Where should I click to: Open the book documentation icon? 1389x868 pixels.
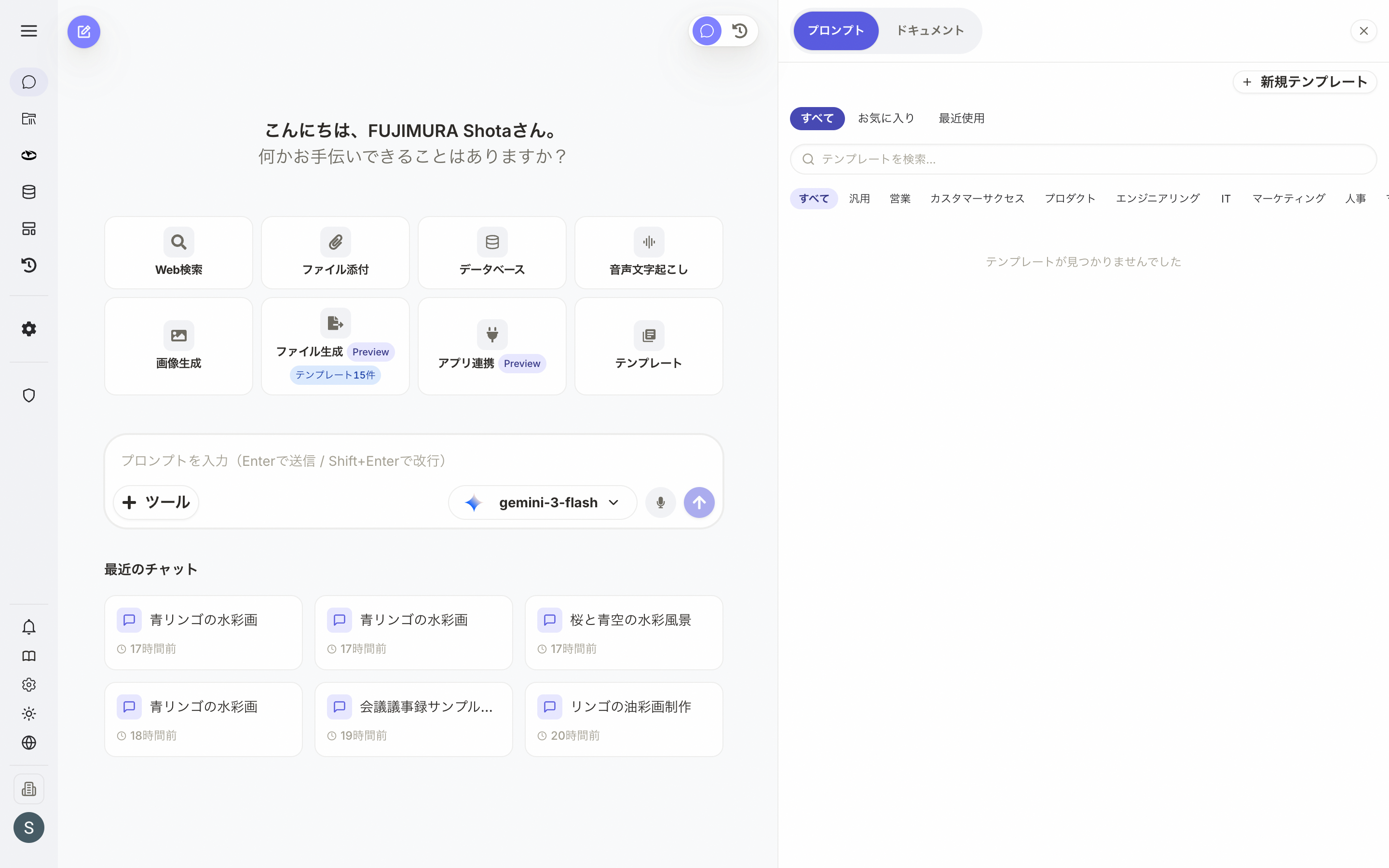click(x=29, y=656)
